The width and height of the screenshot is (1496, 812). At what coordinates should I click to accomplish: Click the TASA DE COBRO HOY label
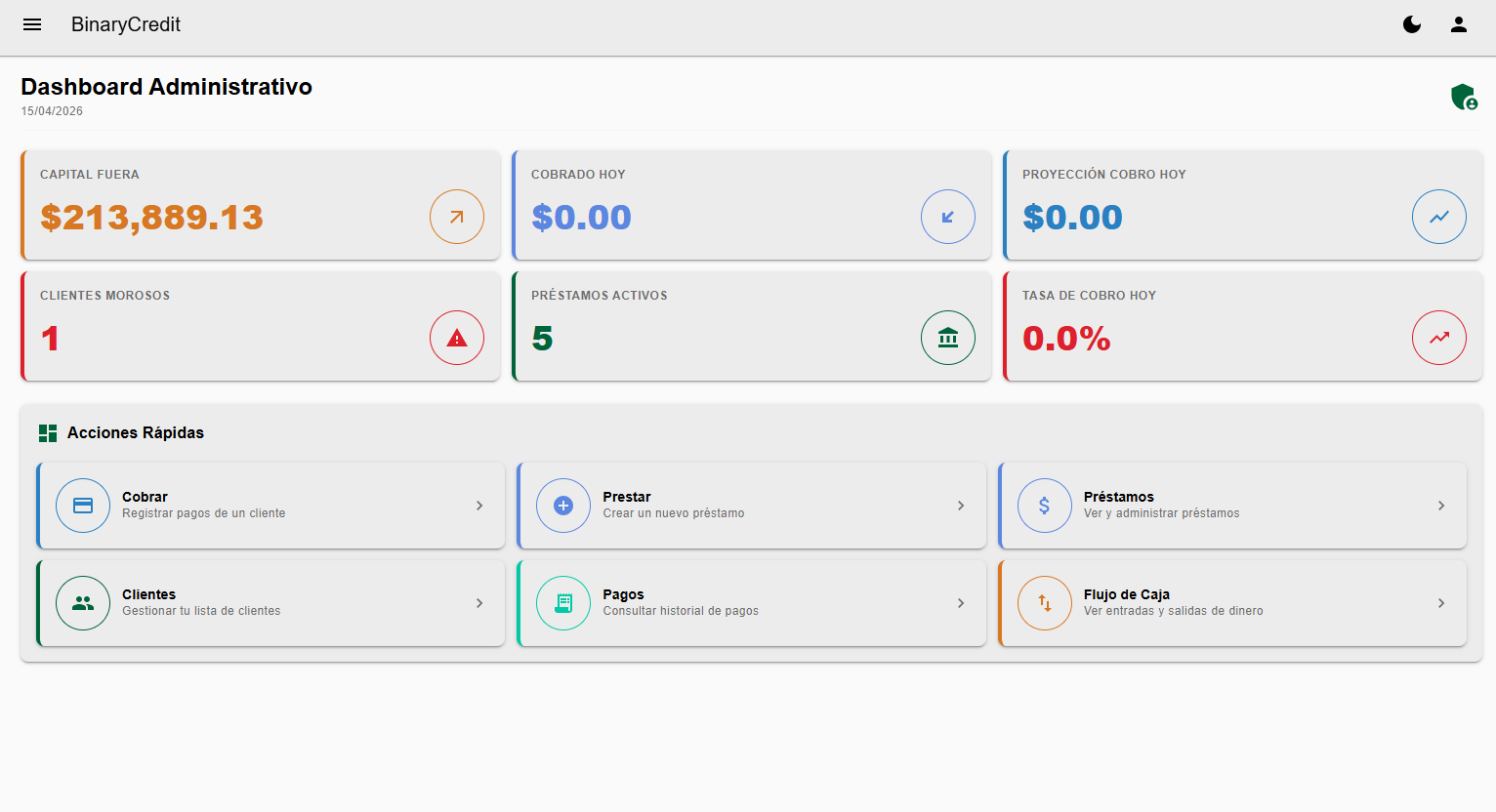(x=1089, y=296)
